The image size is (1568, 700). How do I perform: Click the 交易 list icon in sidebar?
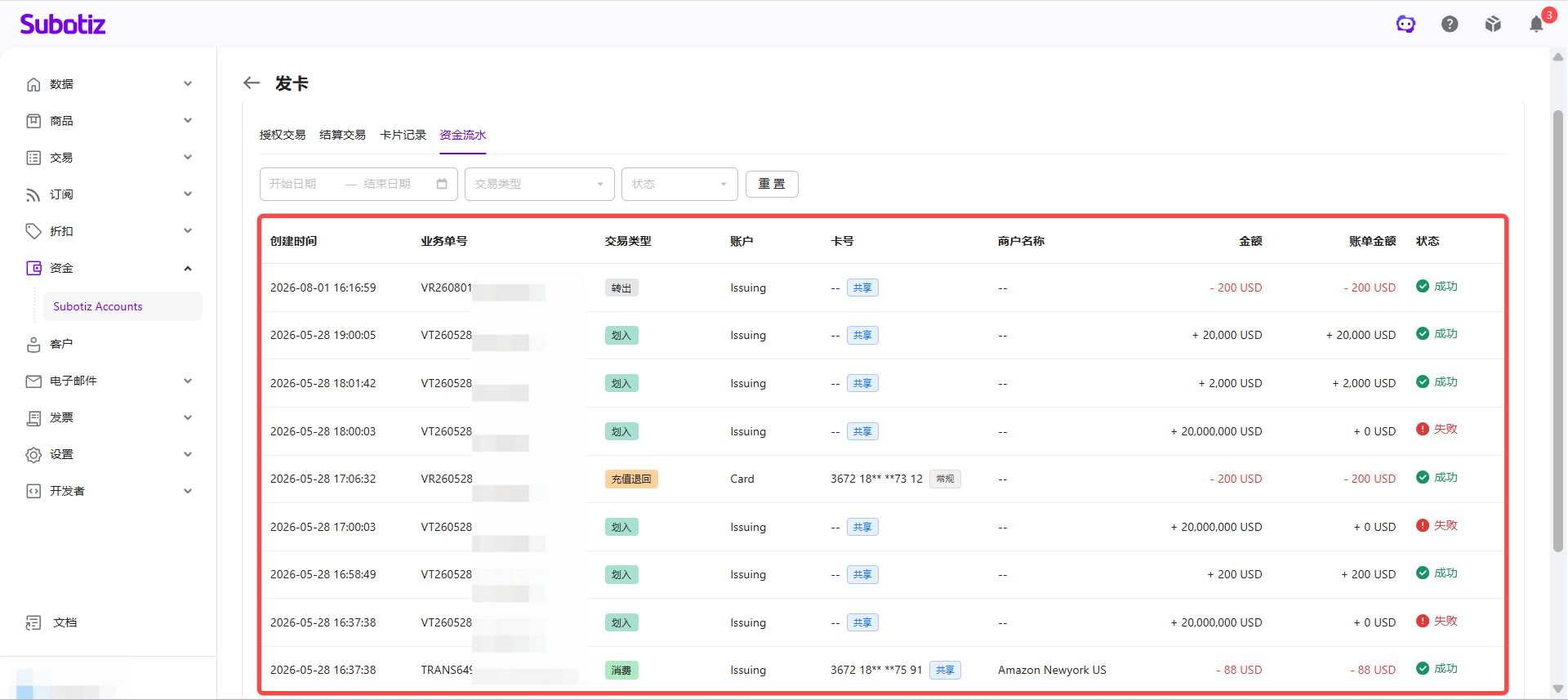[x=33, y=158]
